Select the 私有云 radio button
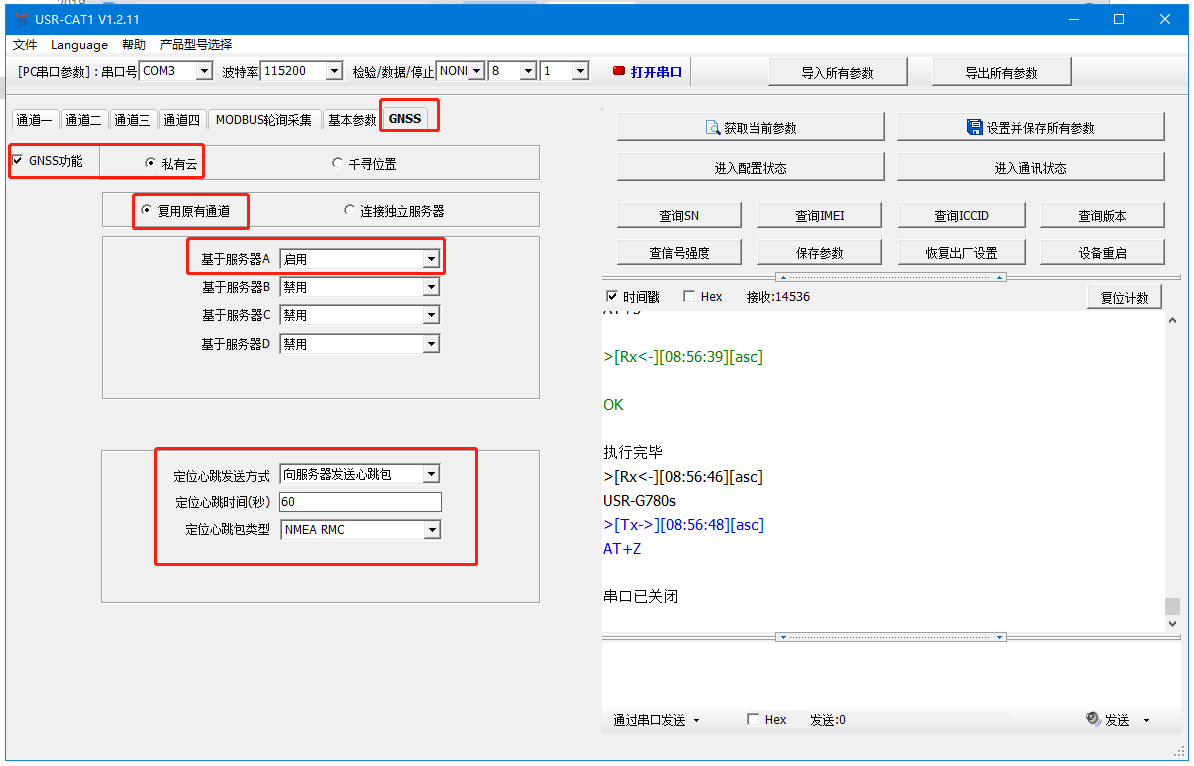 150,162
